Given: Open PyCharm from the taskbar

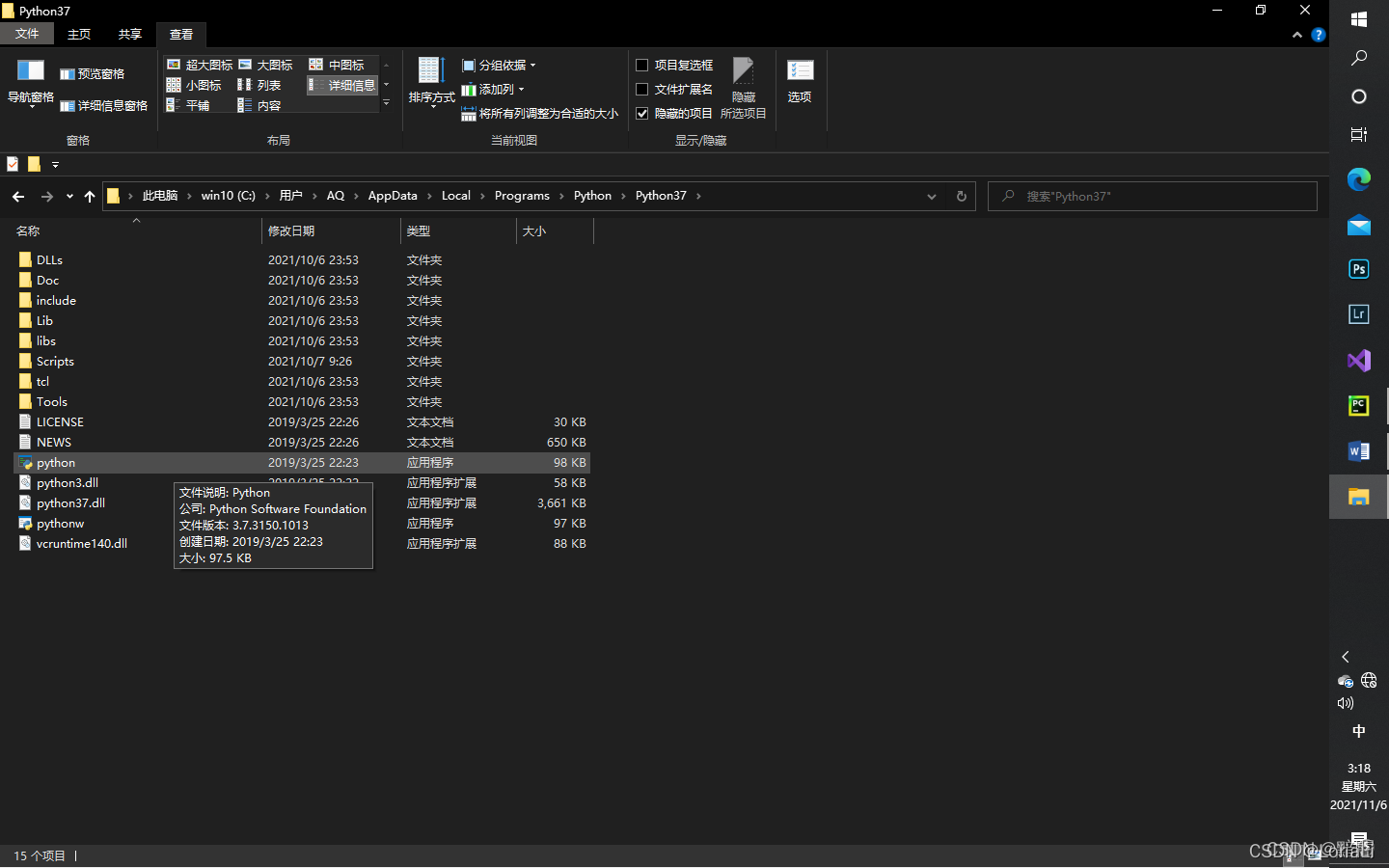Looking at the screenshot, I should tap(1359, 405).
